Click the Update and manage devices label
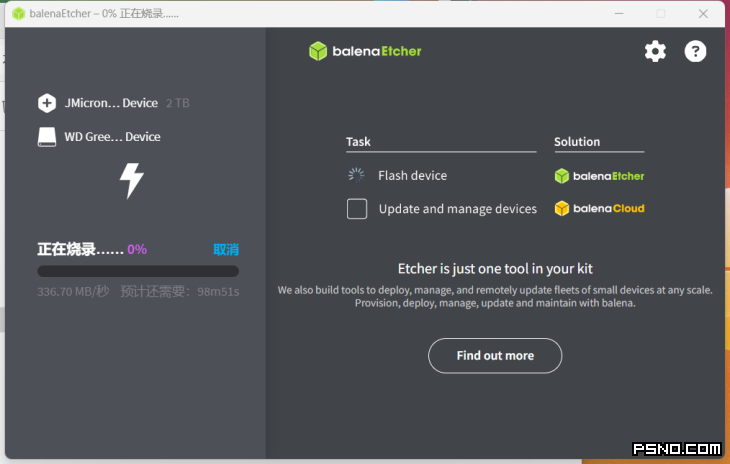Viewport: 730px width, 464px height. [458, 209]
